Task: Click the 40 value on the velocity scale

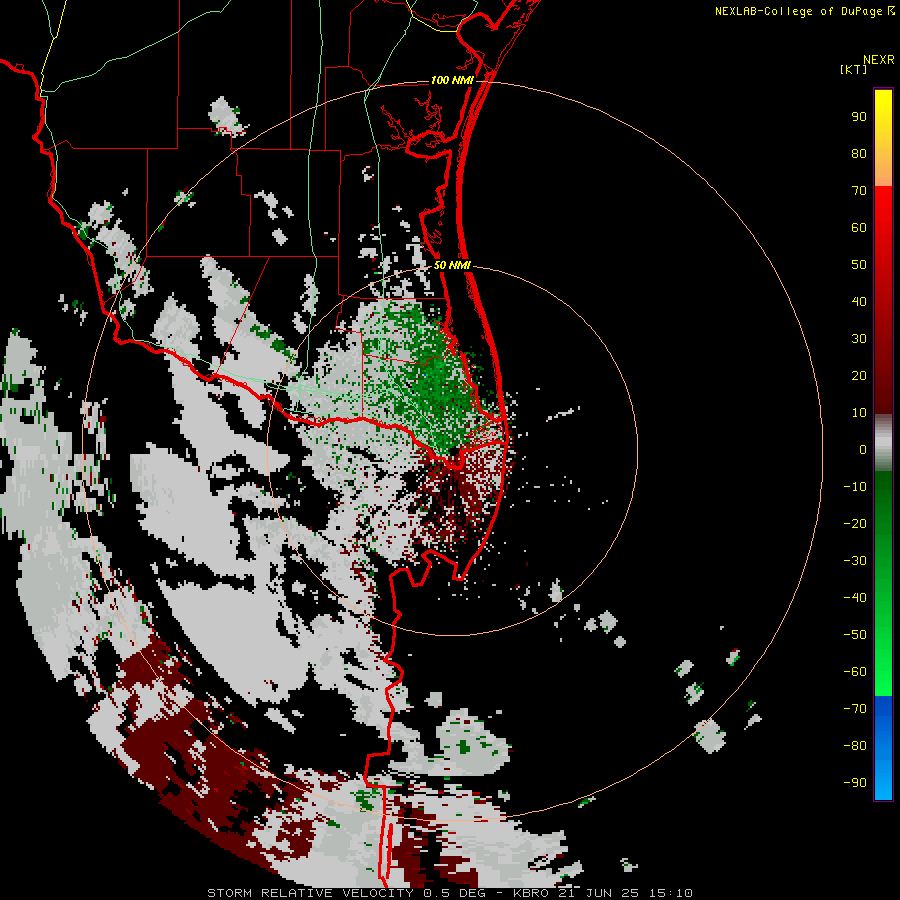Action: 859,302
